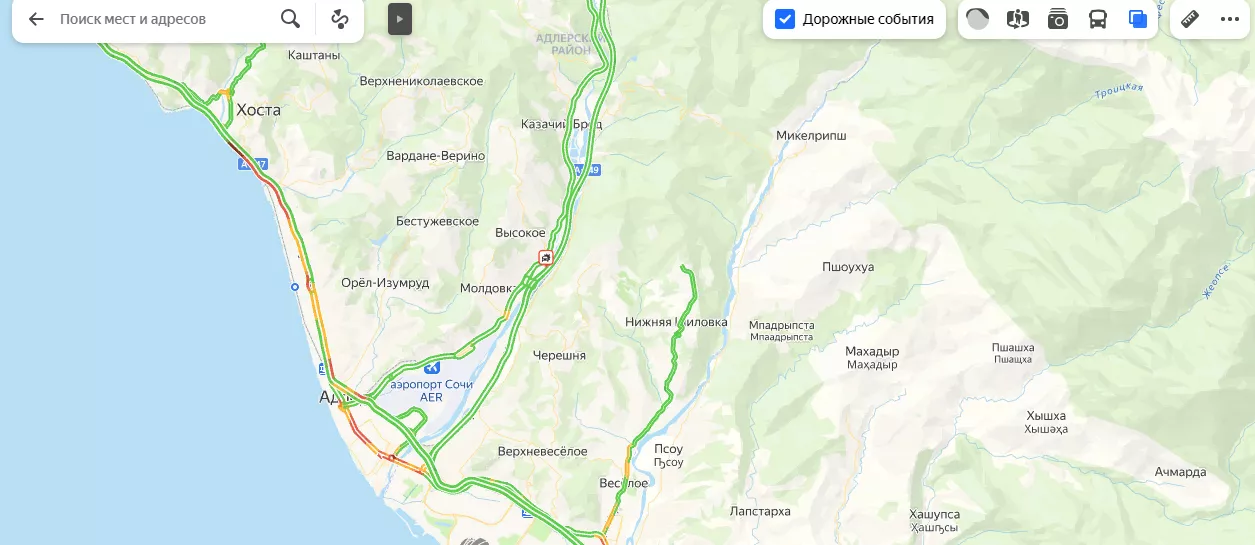Open the three-dots more menu
Image resolution: width=1255 pixels, height=545 pixels.
1230,19
